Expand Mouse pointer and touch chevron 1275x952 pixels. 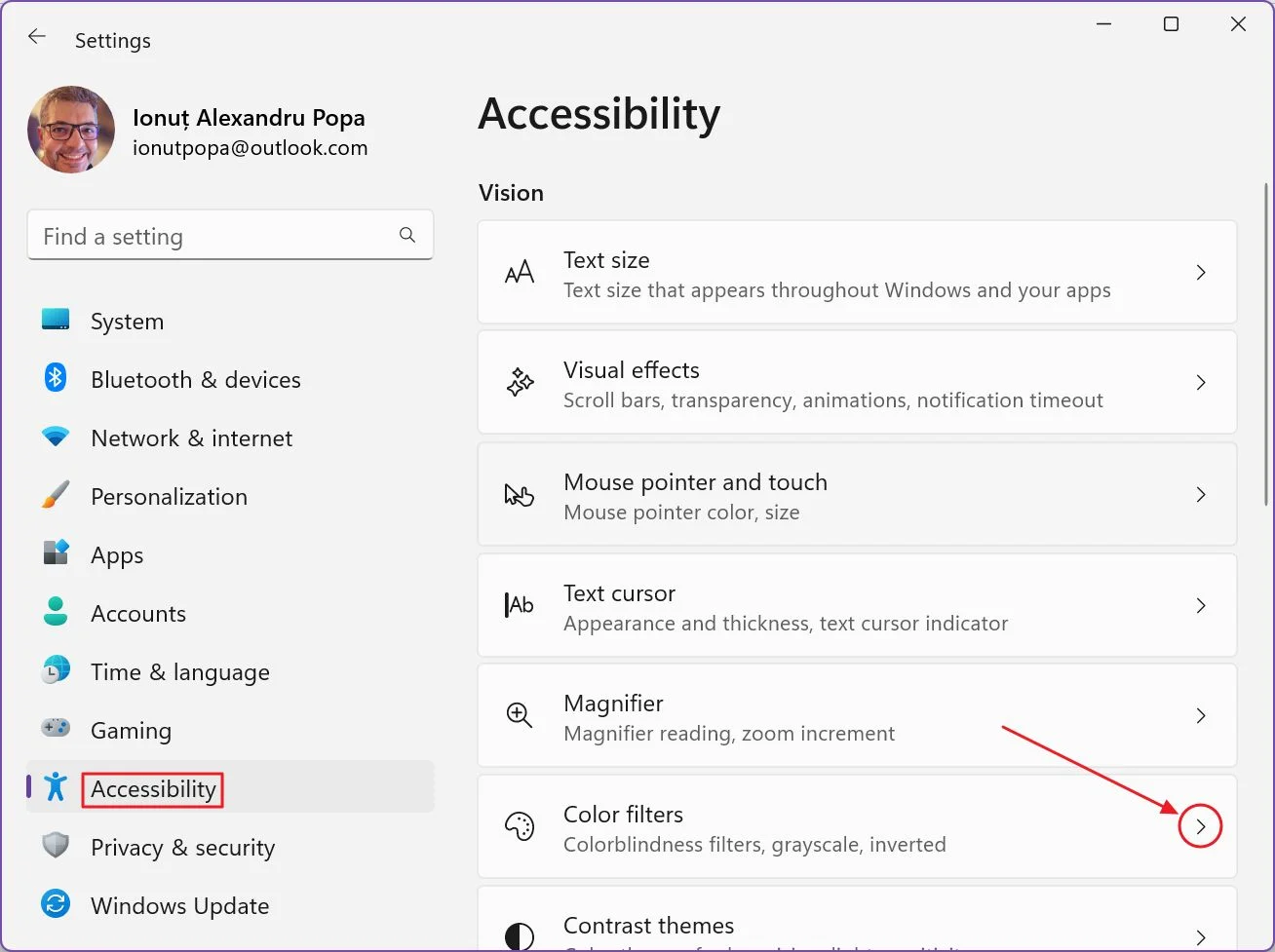tap(1201, 495)
